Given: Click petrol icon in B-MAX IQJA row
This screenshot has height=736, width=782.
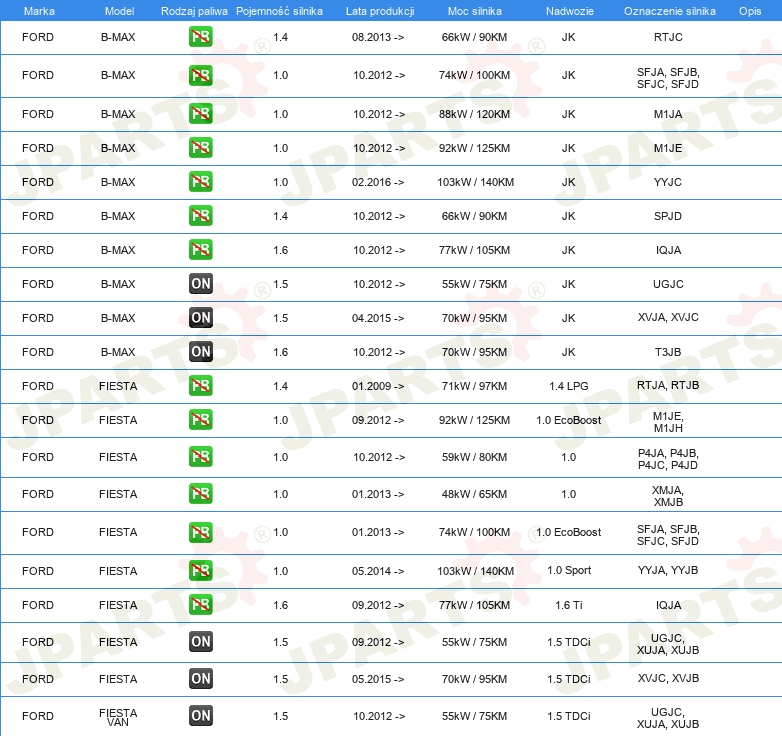Looking at the screenshot, I should pyautogui.click(x=200, y=249).
